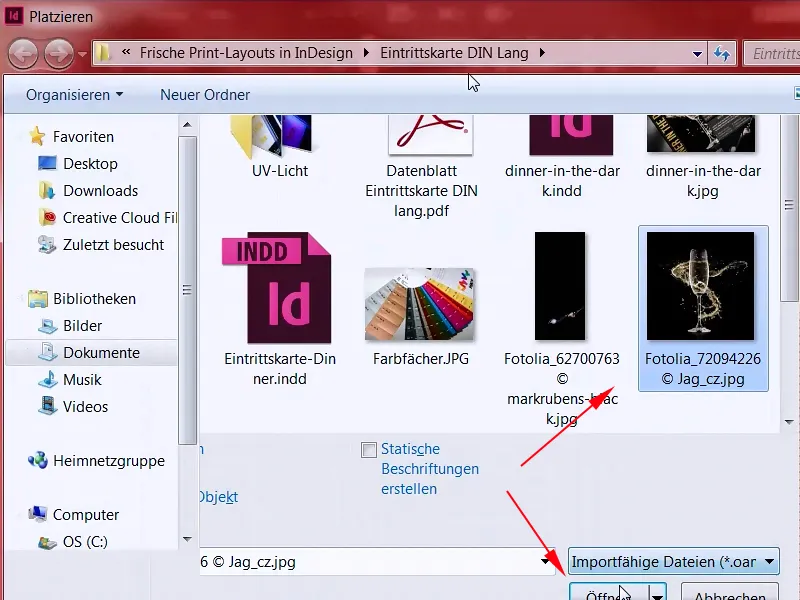The image size is (800, 600).
Task: Click the sidebar scroll-down arrow
Action: click(187, 539)
